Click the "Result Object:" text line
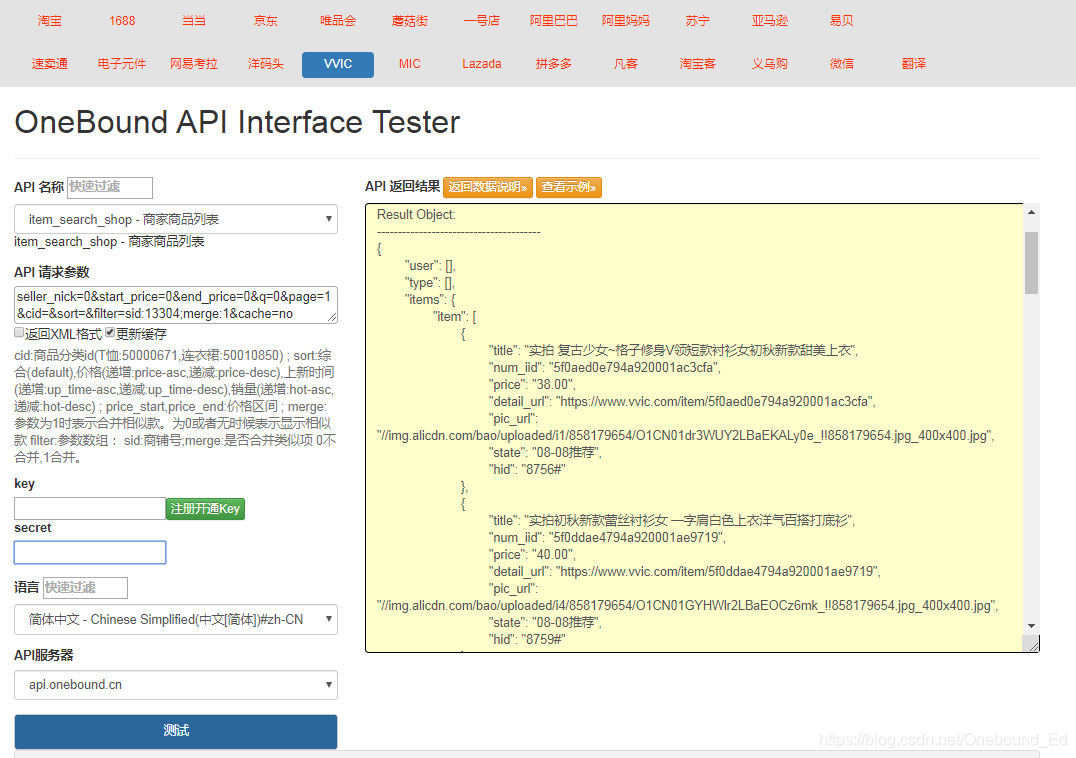 coord(416,215)
